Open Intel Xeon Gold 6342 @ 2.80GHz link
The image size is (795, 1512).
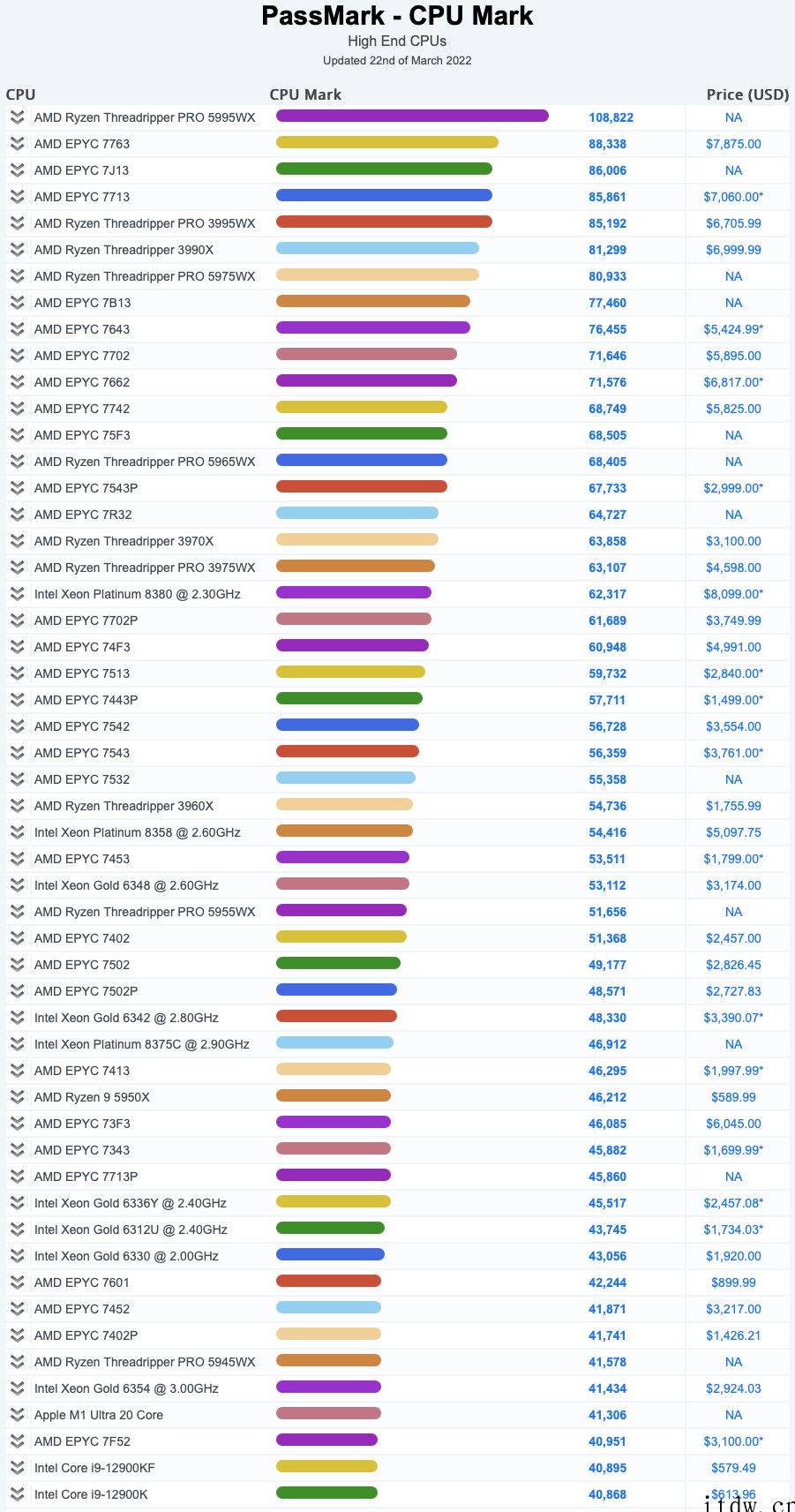point(126,1018)
